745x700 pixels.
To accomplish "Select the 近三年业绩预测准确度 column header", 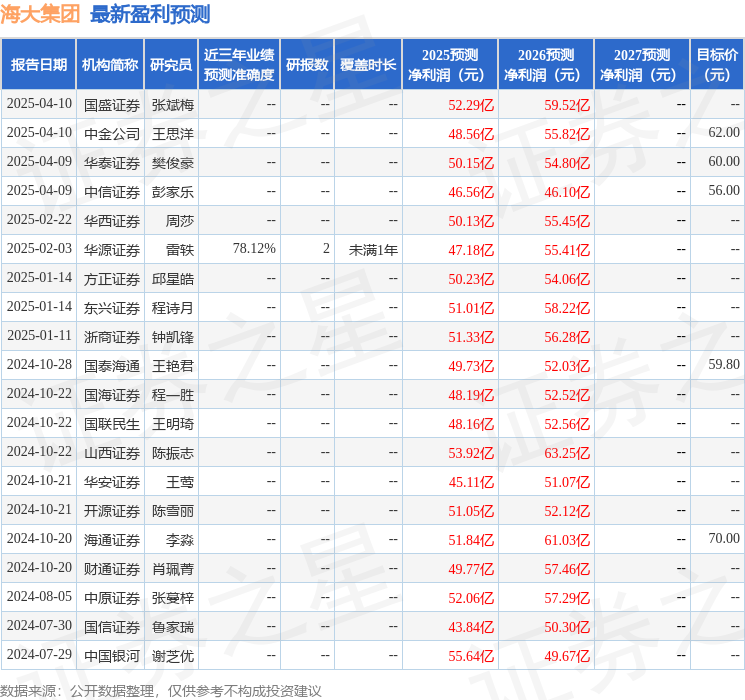I will pyautogui.click(x=238, y=65).
